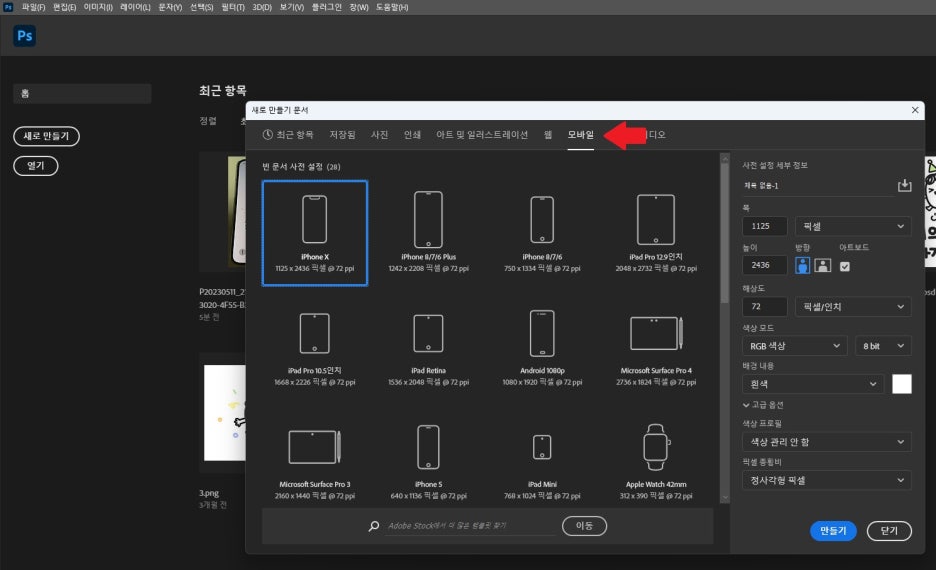
Task: Collapse the advanced options section
Action: point(763,405)
